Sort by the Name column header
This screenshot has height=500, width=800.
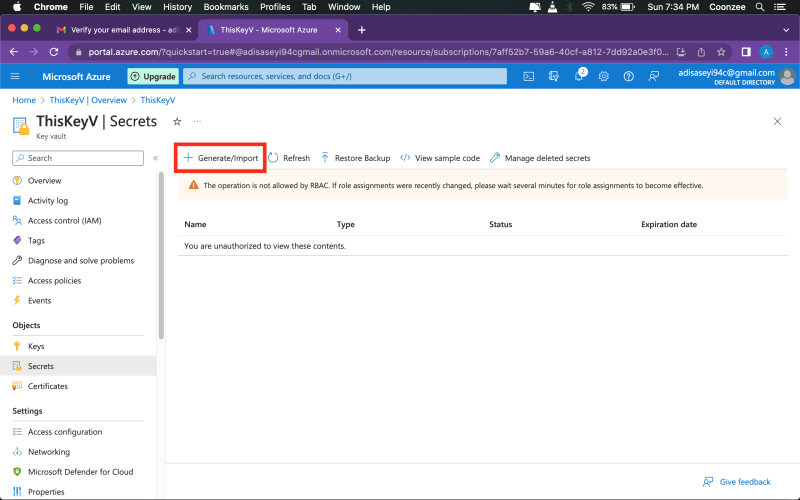pos(195,224)
